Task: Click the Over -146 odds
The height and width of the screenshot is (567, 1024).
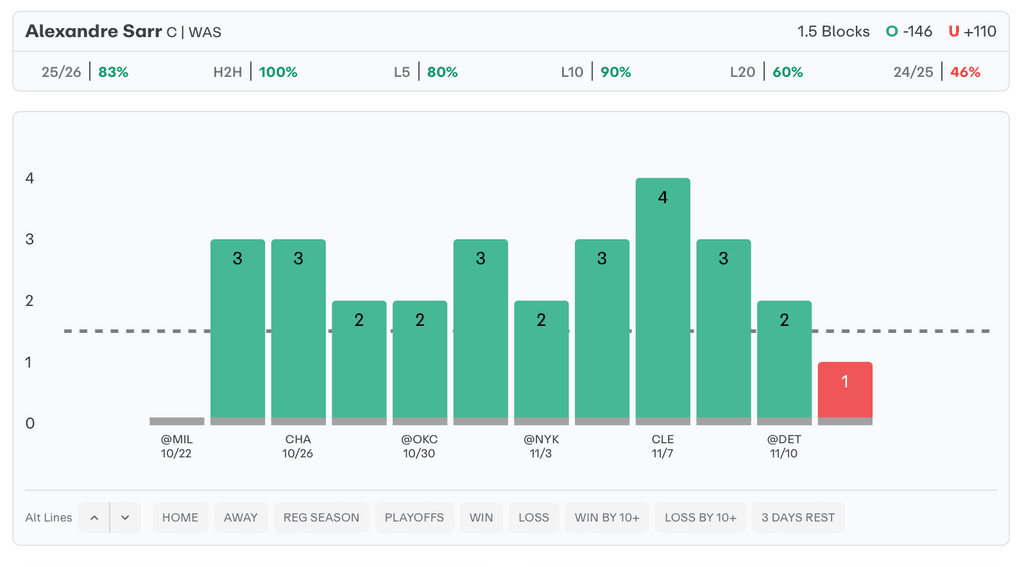Action: pyautogui.click(x=909, y=31)
